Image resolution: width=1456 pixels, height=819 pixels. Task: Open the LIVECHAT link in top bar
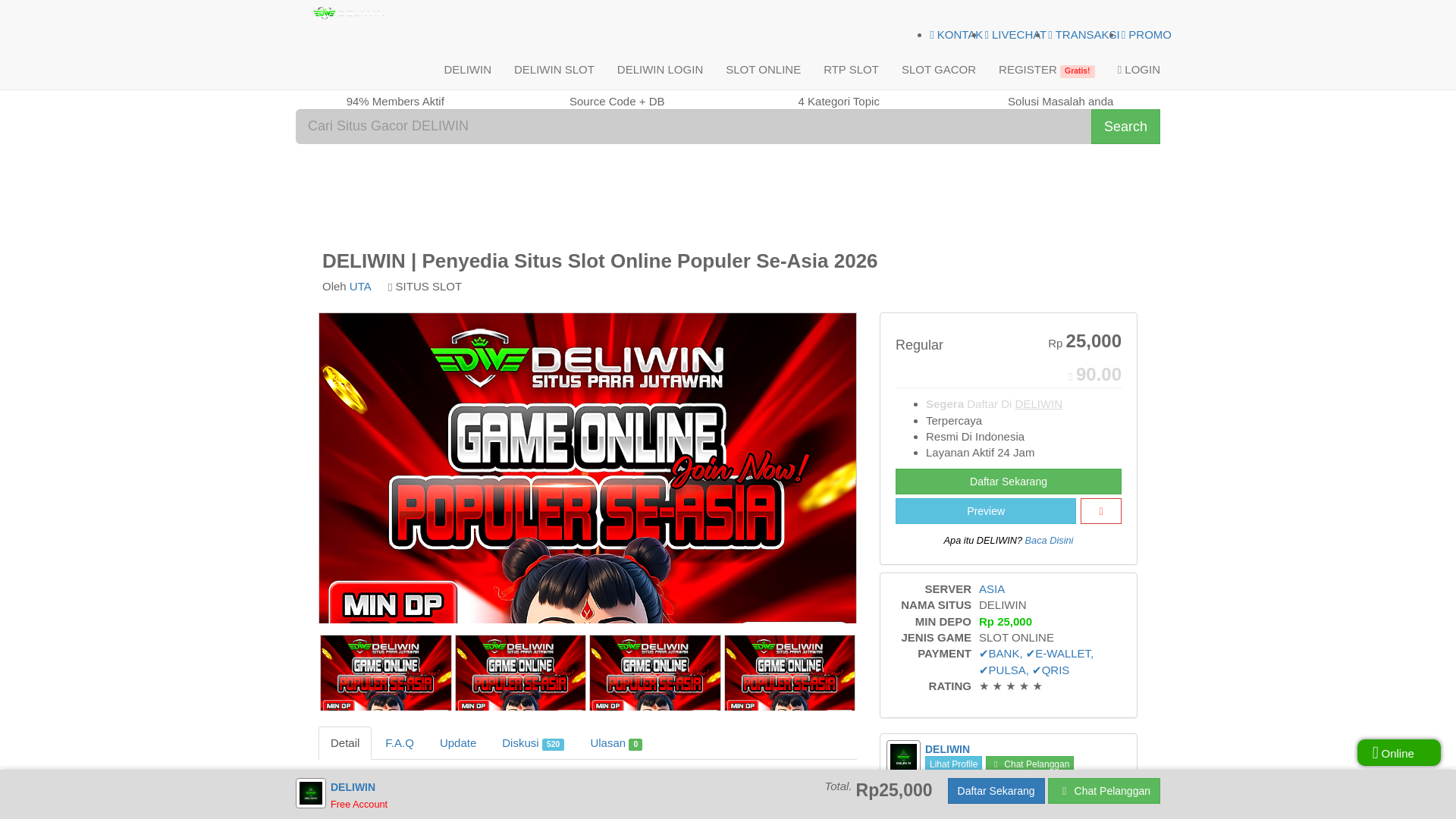pyautogui.click(x=1015, y=35)
